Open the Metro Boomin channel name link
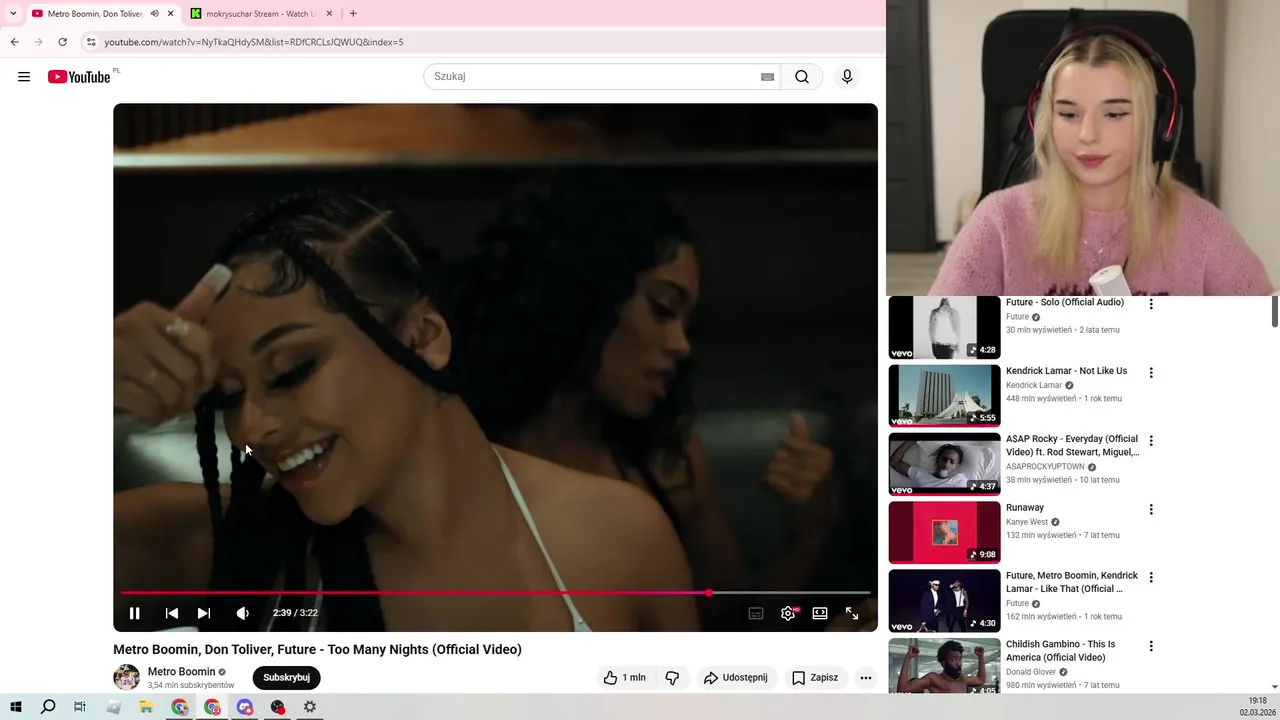1280x720 pixels. click(x=182, y=672)
